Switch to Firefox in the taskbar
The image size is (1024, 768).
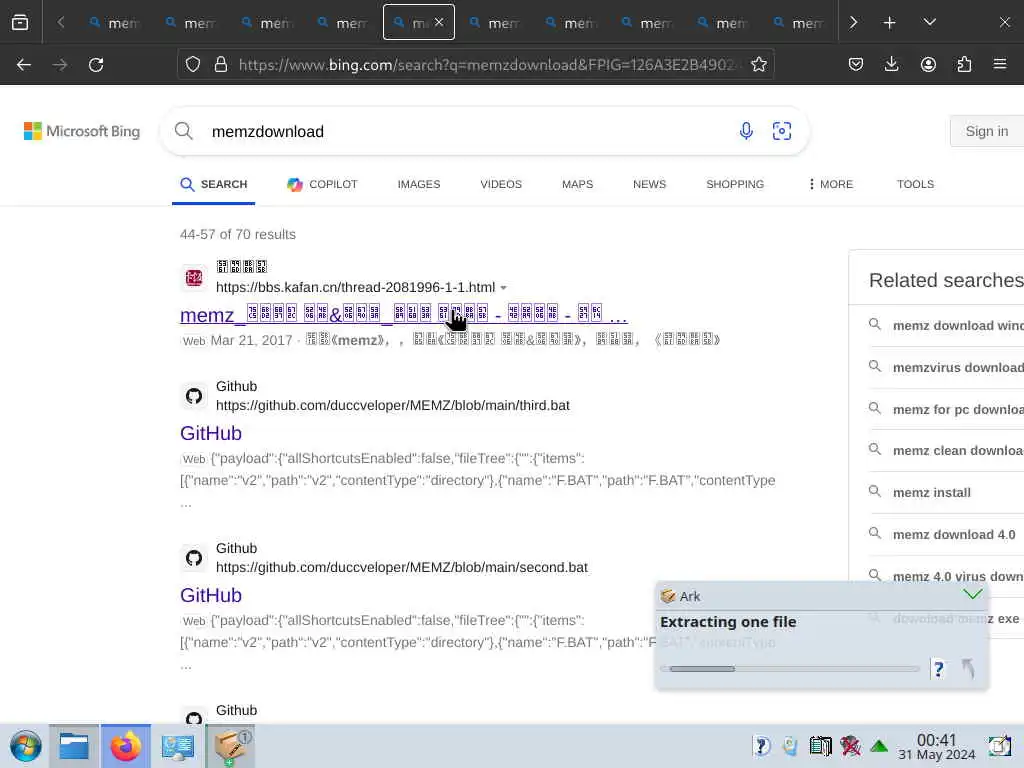(x=125, y=746)
